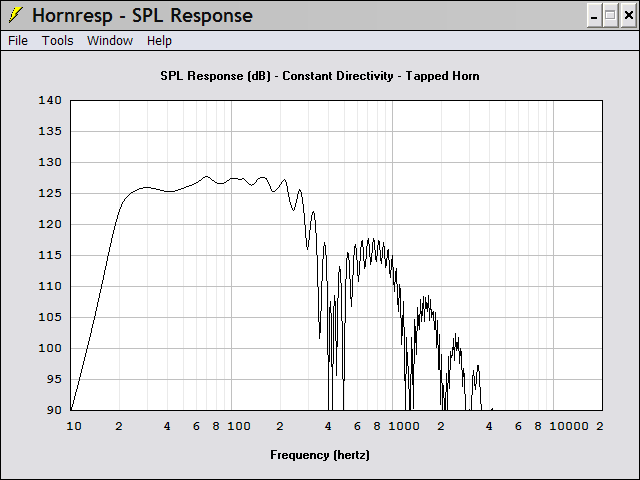Click the window title 'Hornresp - SPL Response'

[x=142, y=16]
